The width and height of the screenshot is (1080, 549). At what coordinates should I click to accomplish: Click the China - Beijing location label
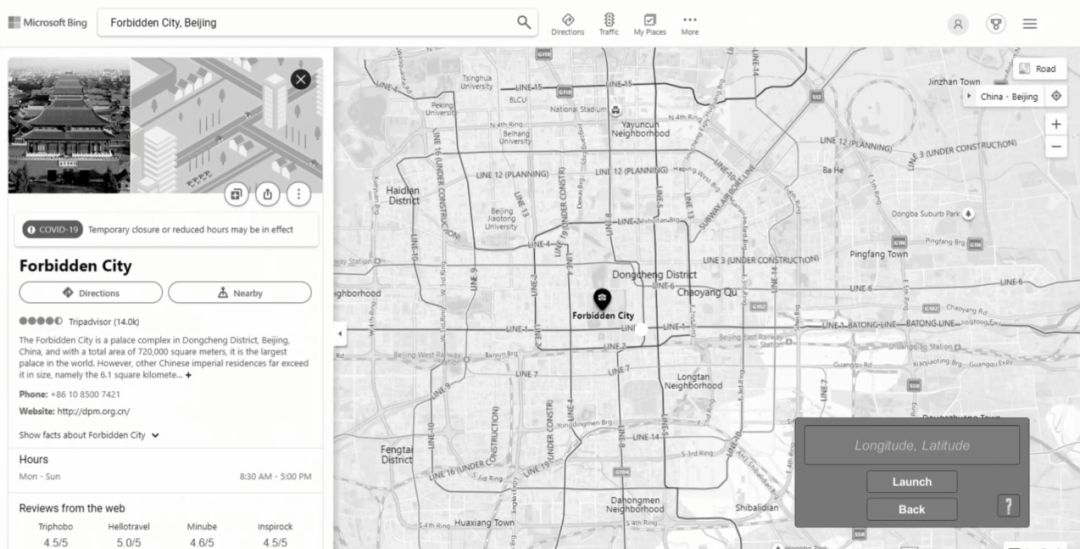click(1008, 96)
